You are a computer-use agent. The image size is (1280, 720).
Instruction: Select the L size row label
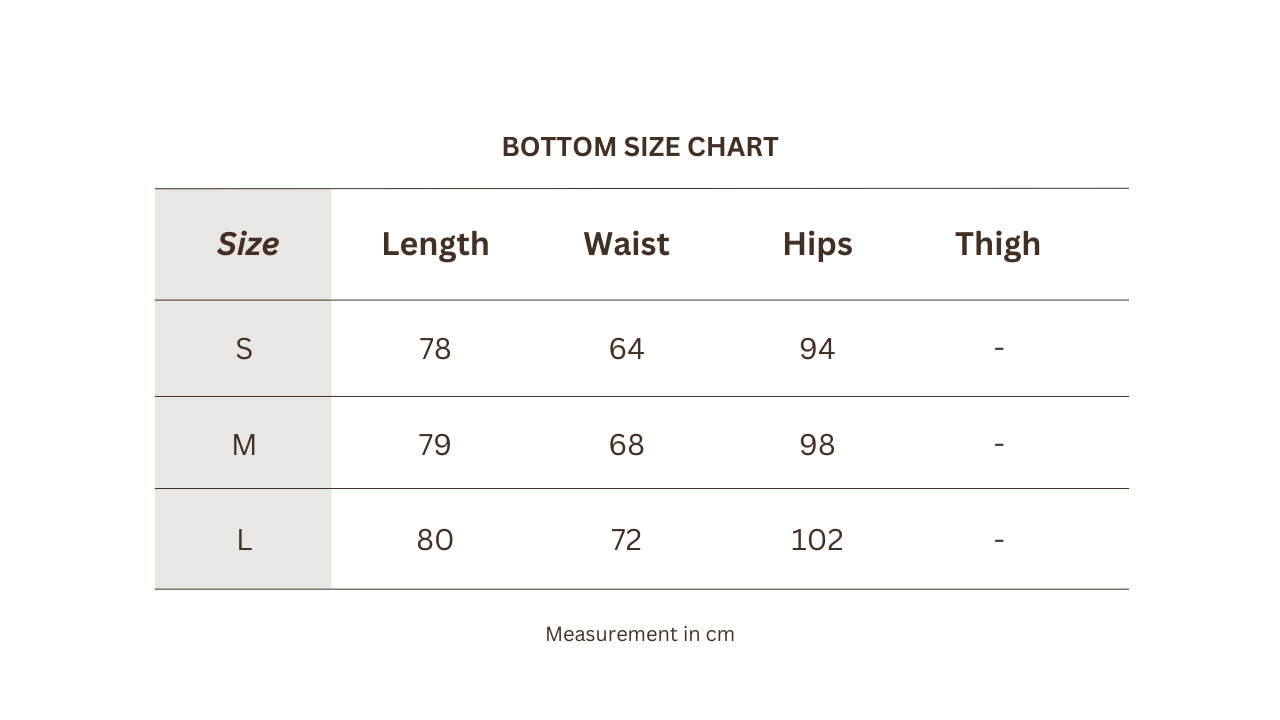pos(244,540)
